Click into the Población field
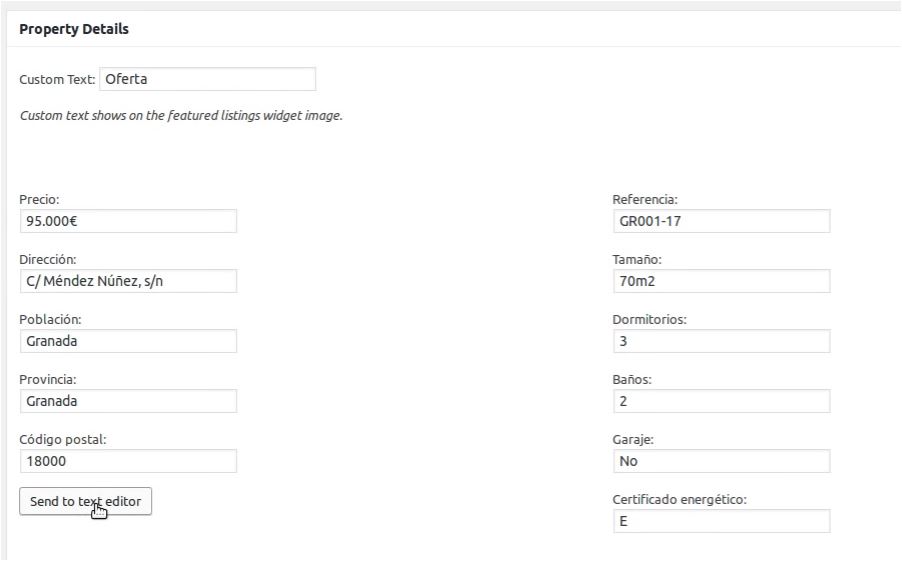902x561 pixels. coord(128,341)
